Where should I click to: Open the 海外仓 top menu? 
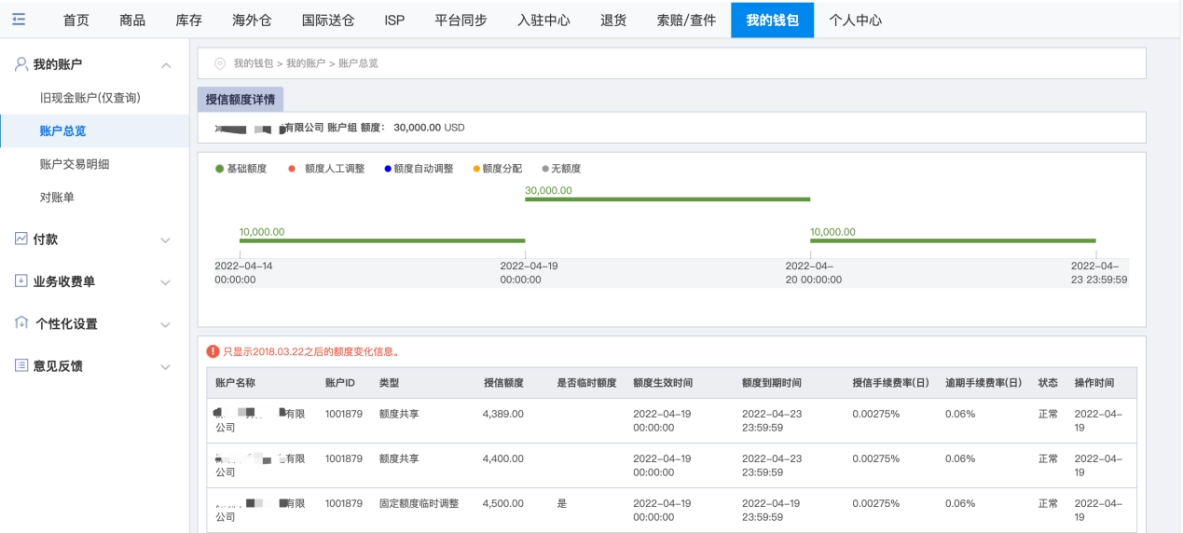(x=252, y=20)
